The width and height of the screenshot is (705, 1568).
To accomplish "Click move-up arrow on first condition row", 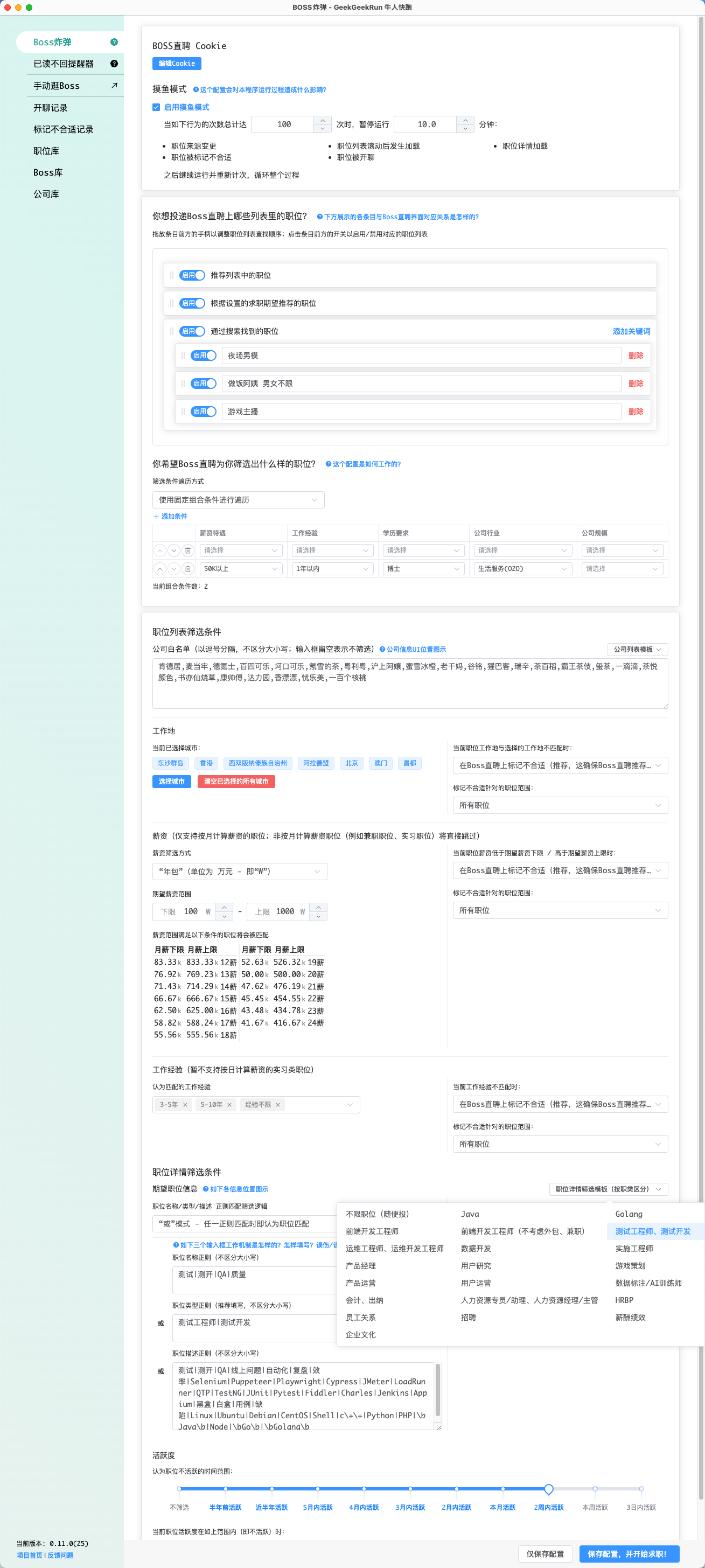I will coord(159,550).
